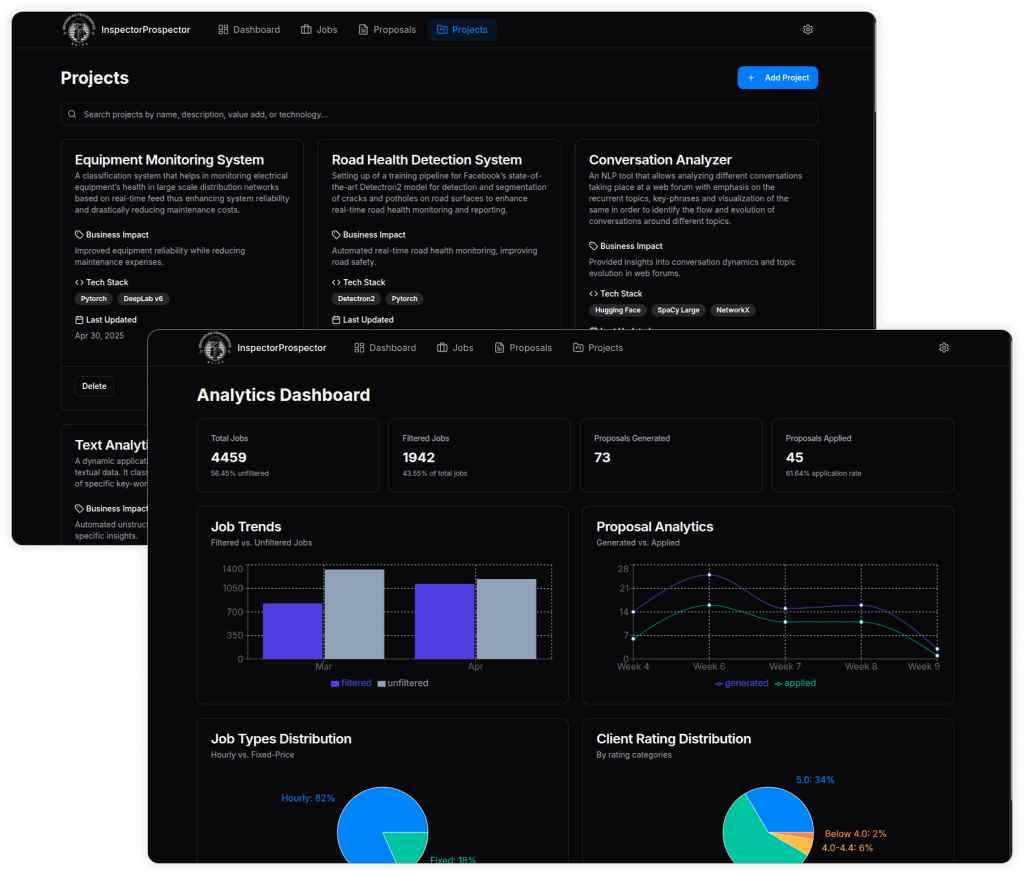Click the filtered legend entry in Job Trends
The width and height of the screenshot is (1024, 875).
click(351, 683)
